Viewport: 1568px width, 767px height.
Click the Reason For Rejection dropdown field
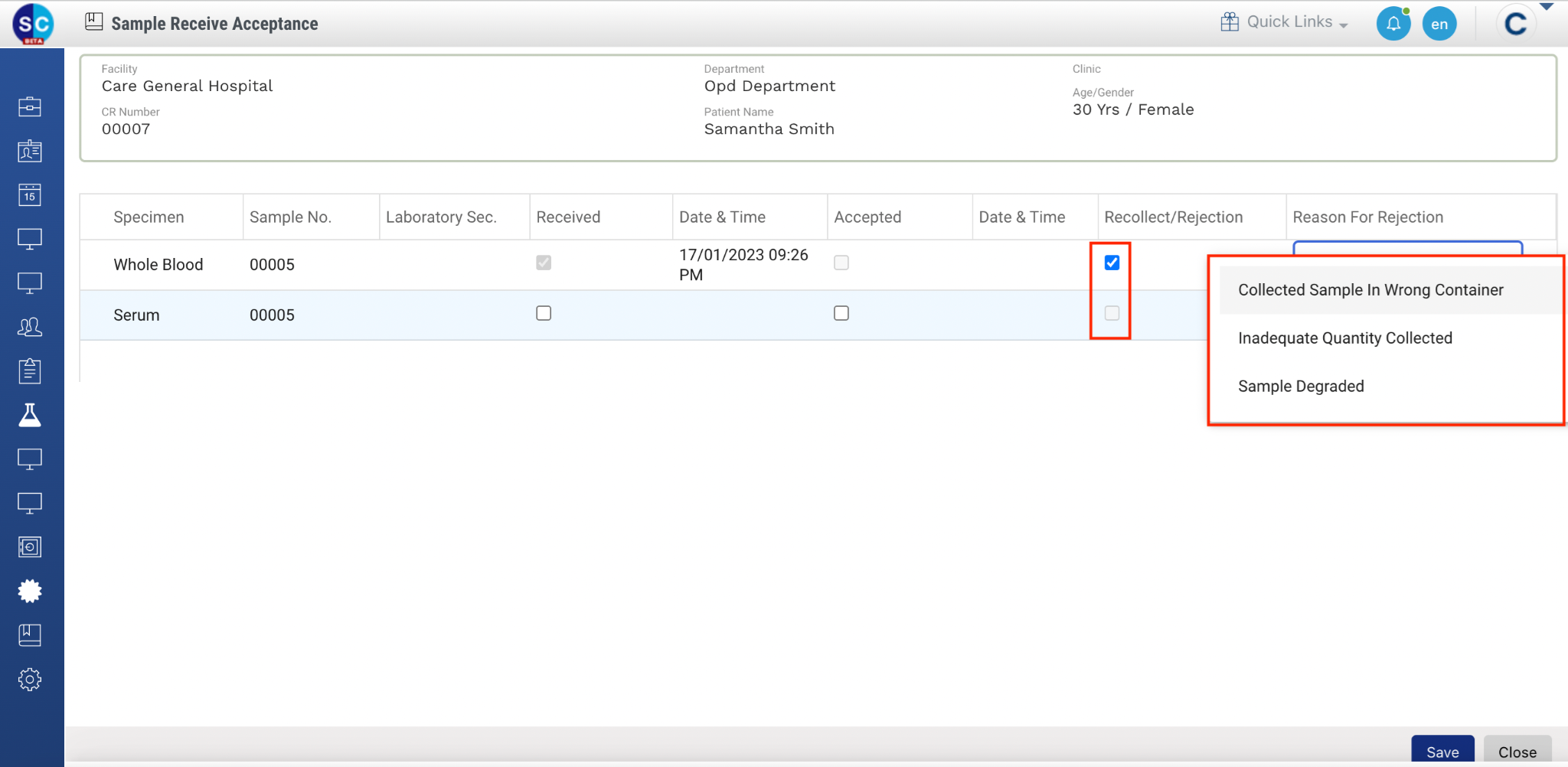[1406, 247]
